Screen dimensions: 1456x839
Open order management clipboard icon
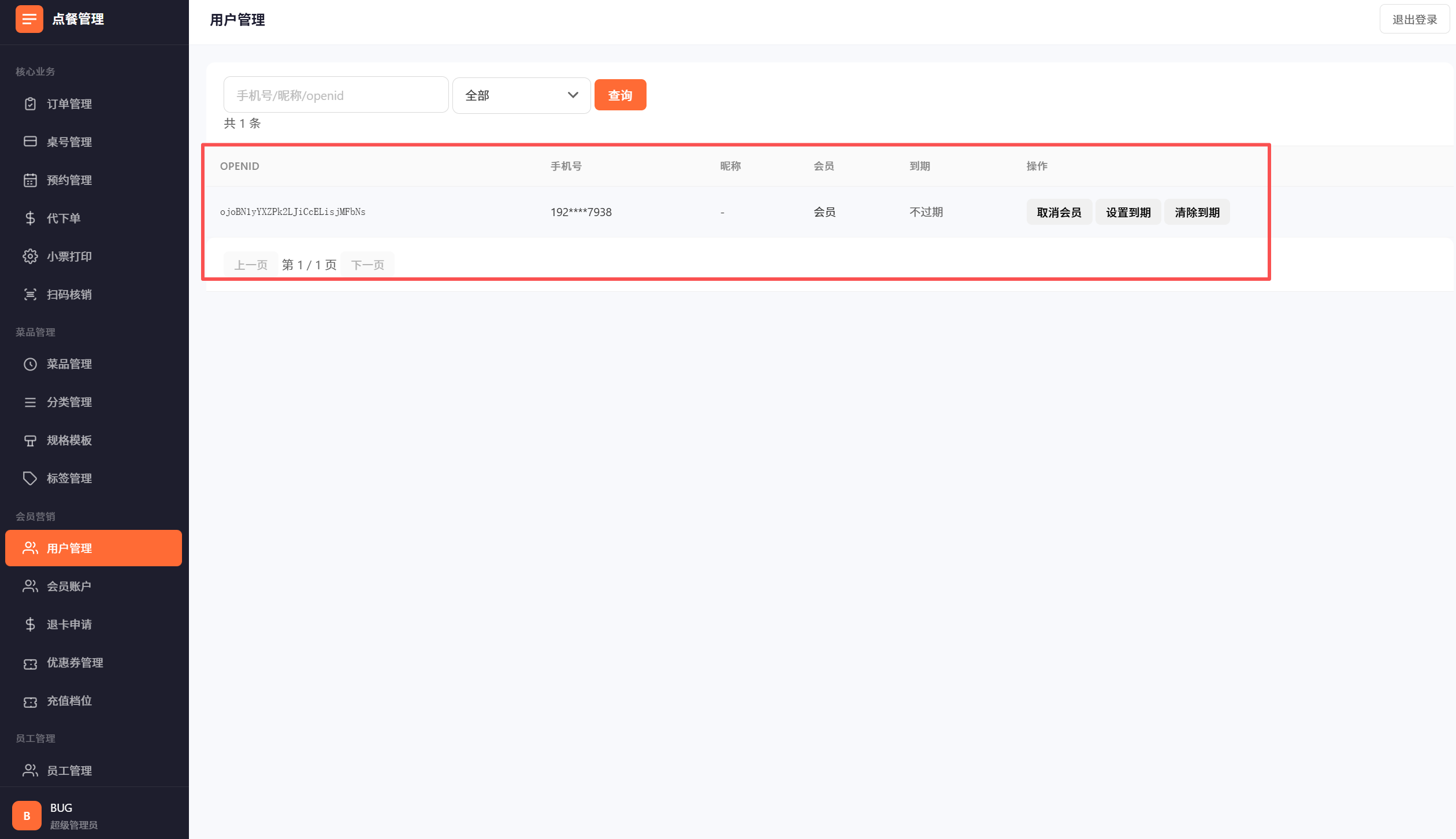(30, 104)
